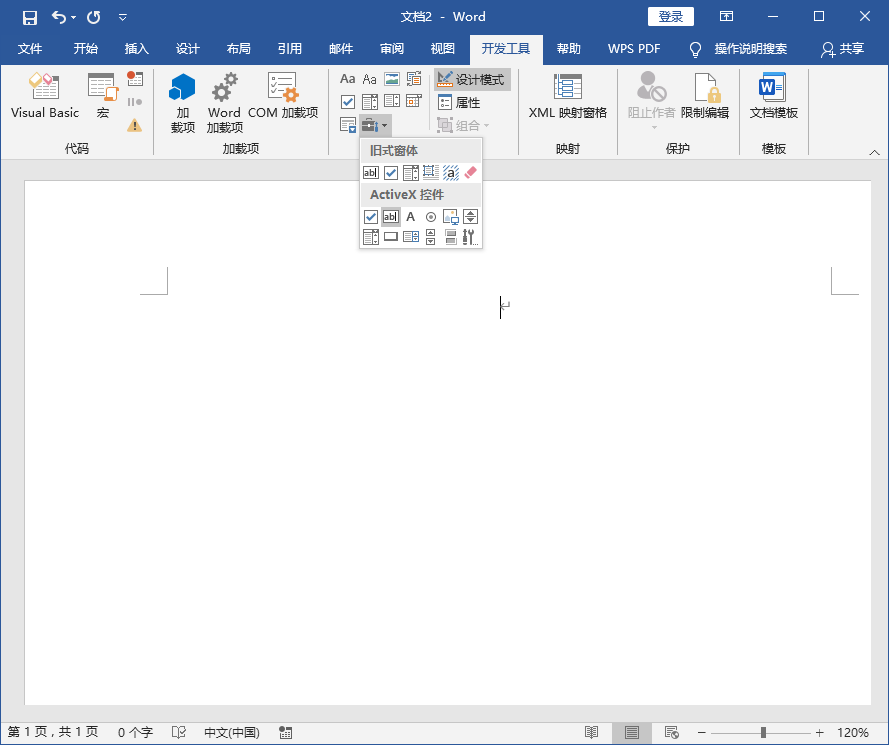This screenshot has height=745, width=889.
Task: Insert combo box content control
Action: pos(370,102)
